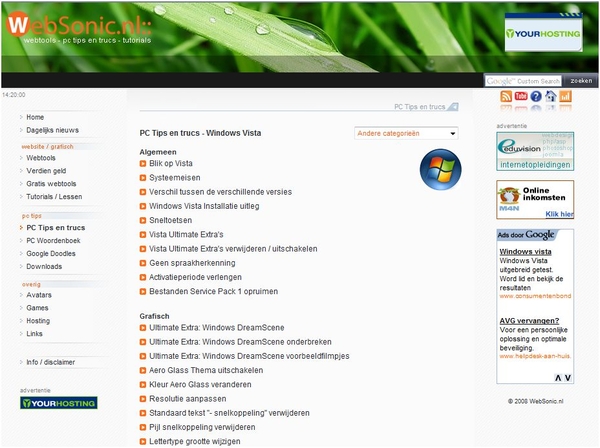Open Info / disclaimer page
Screen dimensions: 600x448
click(51, 362)
